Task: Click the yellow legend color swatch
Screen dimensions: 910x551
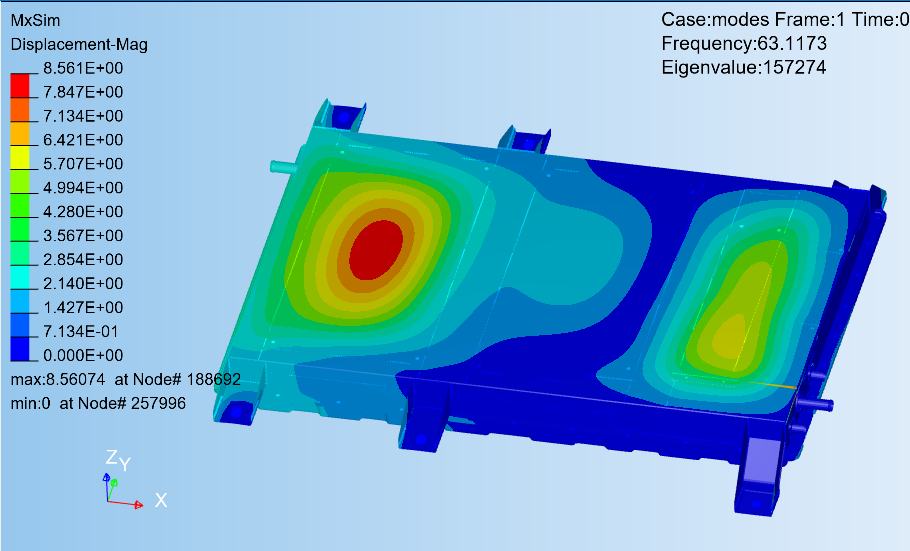Action: [x=20, y=158]
